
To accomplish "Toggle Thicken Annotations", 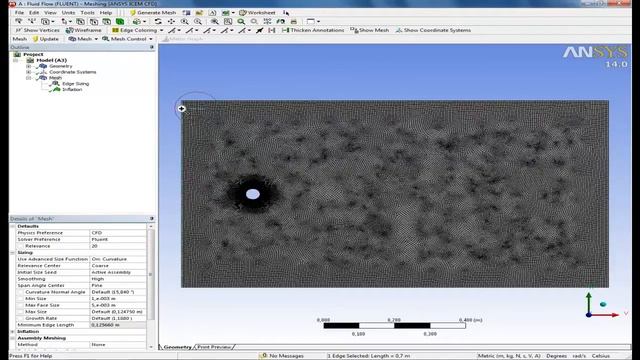I will click(313, 30).
